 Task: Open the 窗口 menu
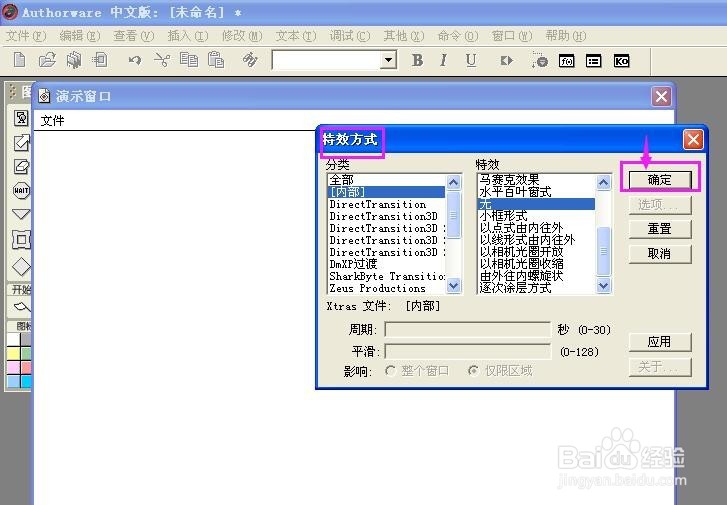(512, 36)
